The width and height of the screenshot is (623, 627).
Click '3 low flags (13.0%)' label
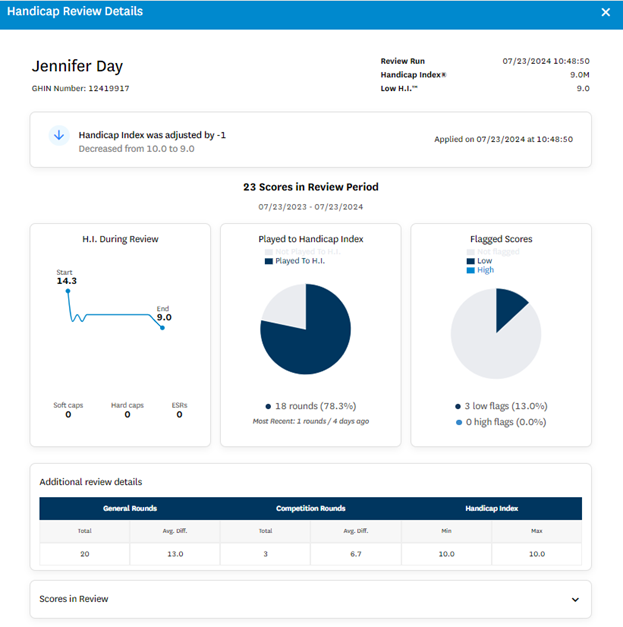coord(506,406)
